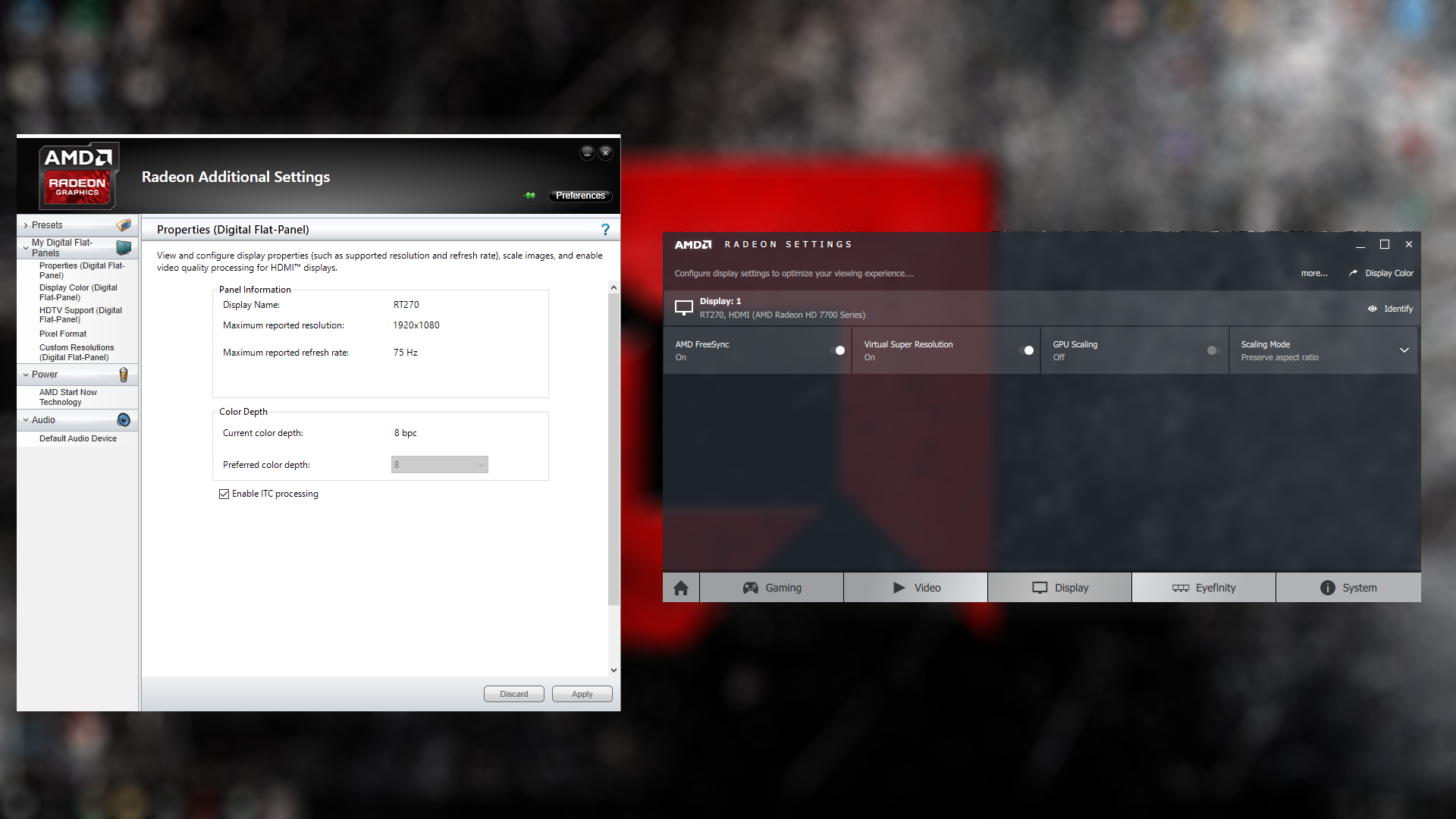Maximize the Radeon Settings window

(x=1385, y=244)
